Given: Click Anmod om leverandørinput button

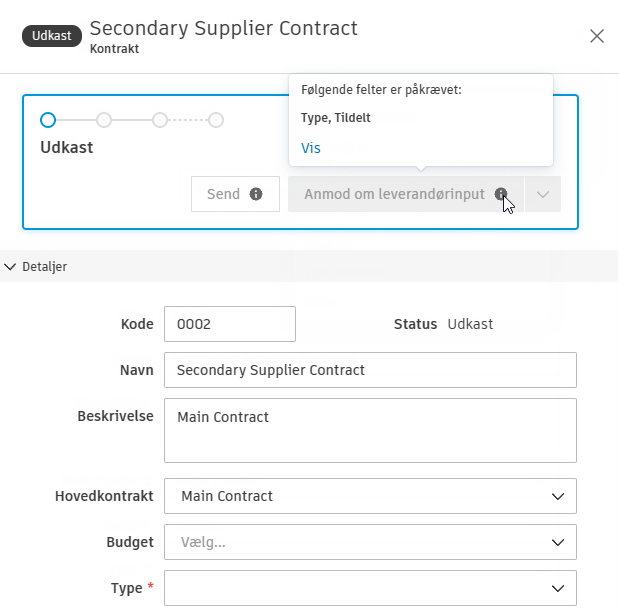Looking at the screenshot, I should pos(395,194).
